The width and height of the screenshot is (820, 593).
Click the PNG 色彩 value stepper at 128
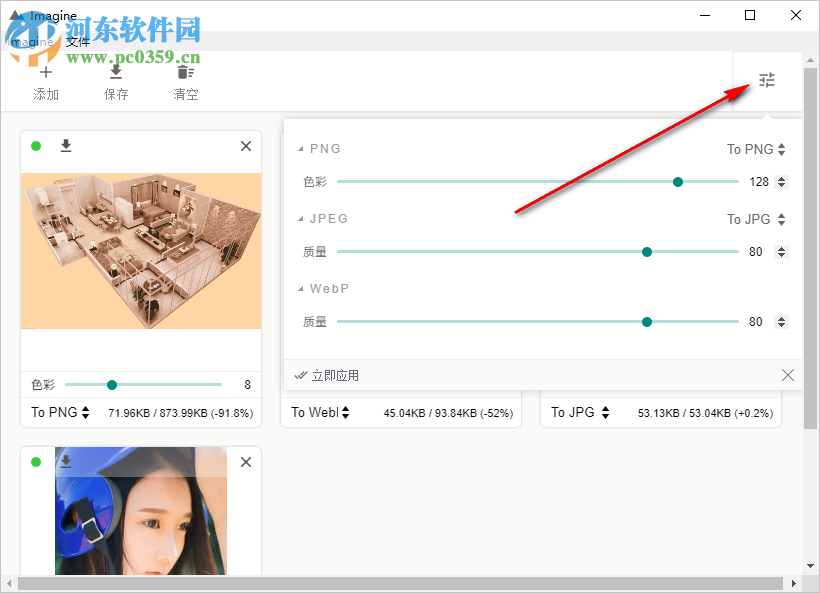click(x=782, y=182)
